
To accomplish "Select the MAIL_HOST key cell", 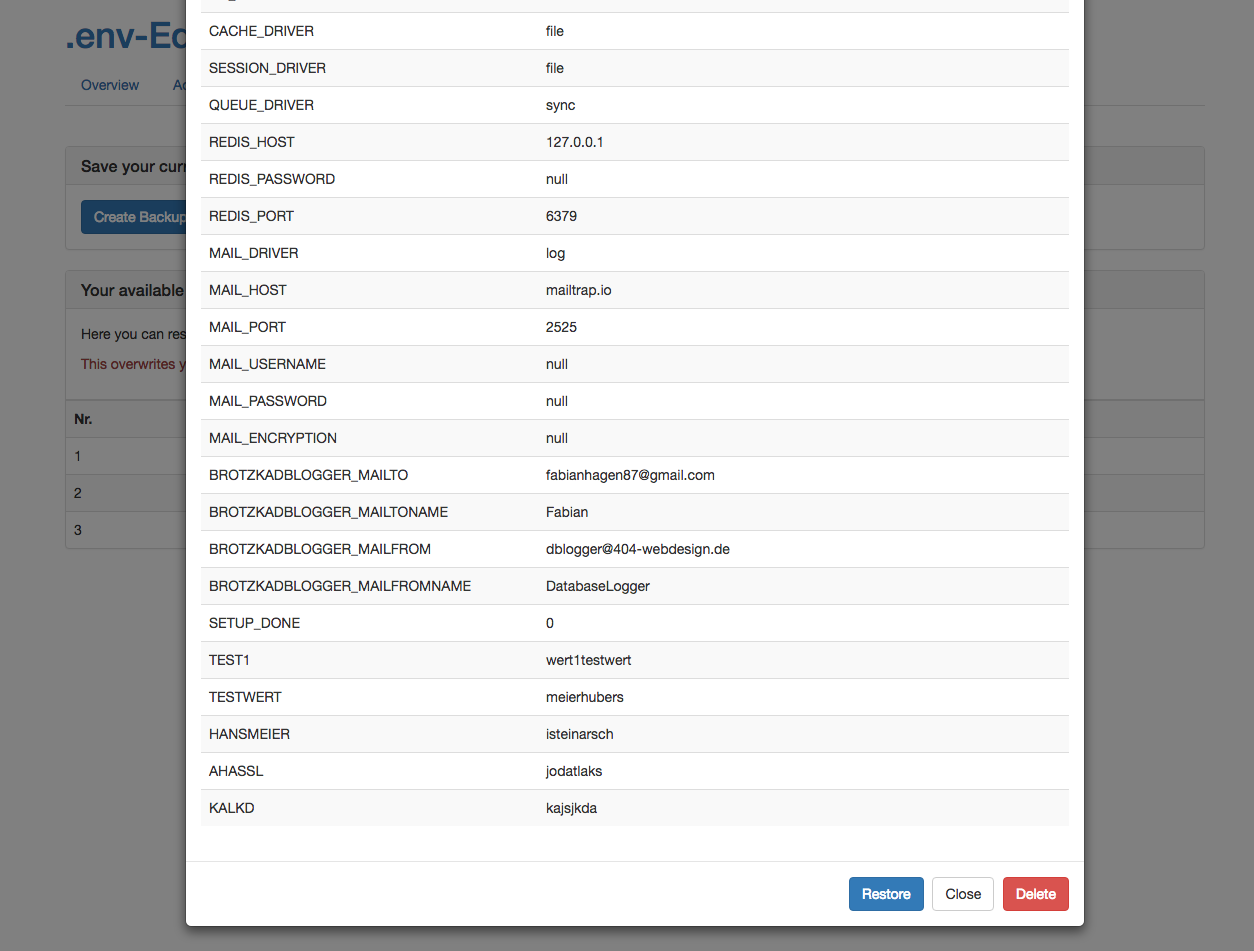I will (x=248, y=290).
